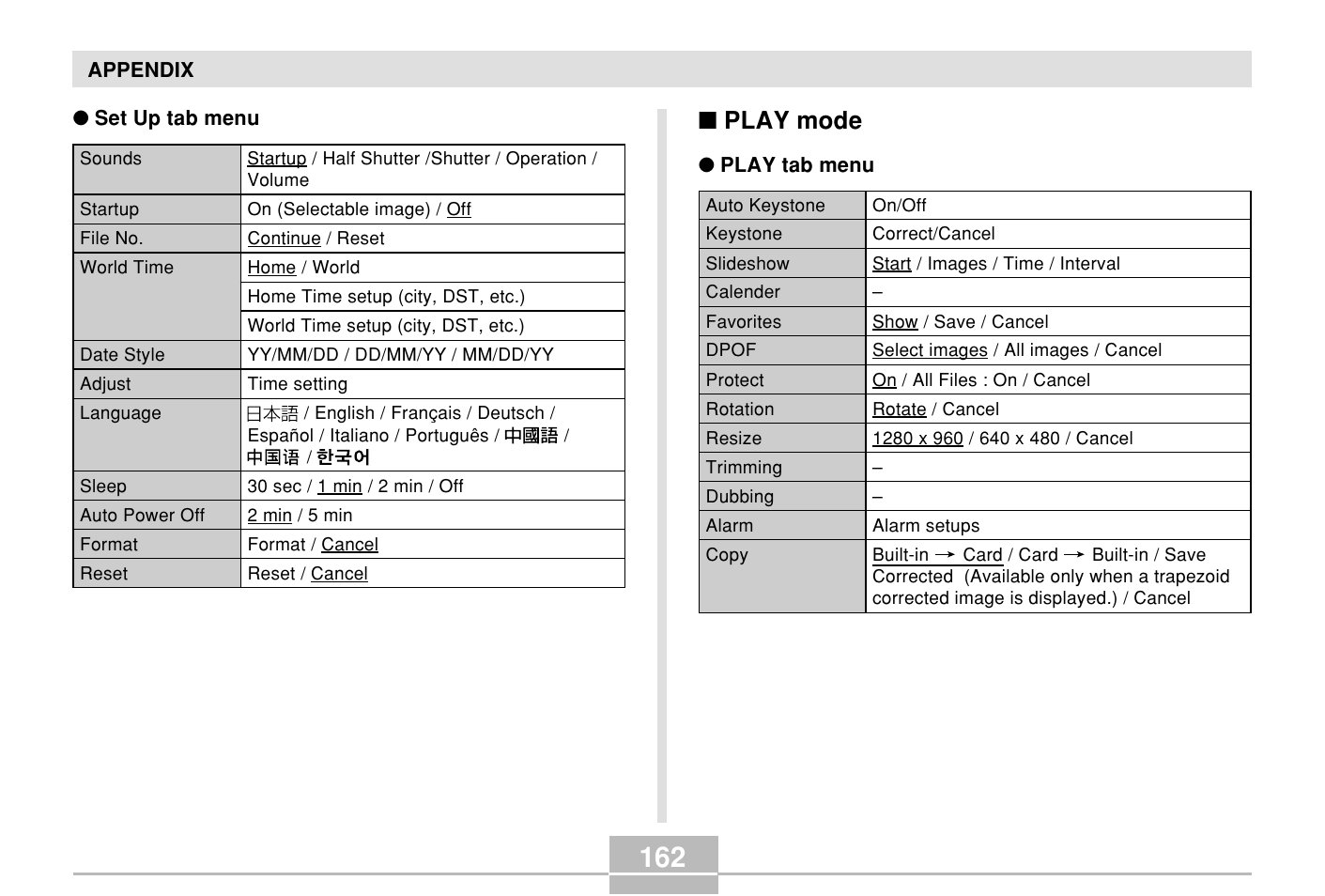The image size is (1325, 896).
Task: Click underlined Start in Slideshow row
Action: (891, 264)
